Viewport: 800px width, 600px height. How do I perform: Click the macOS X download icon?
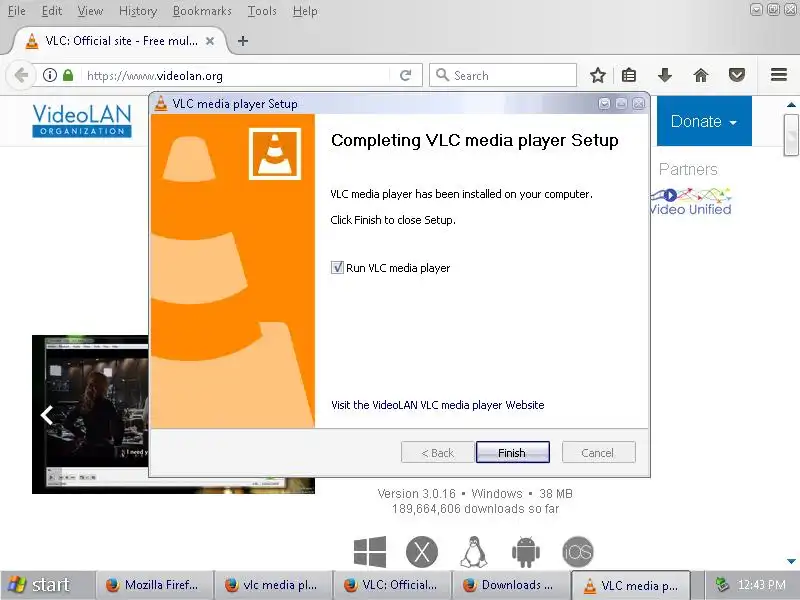[421, 552]
